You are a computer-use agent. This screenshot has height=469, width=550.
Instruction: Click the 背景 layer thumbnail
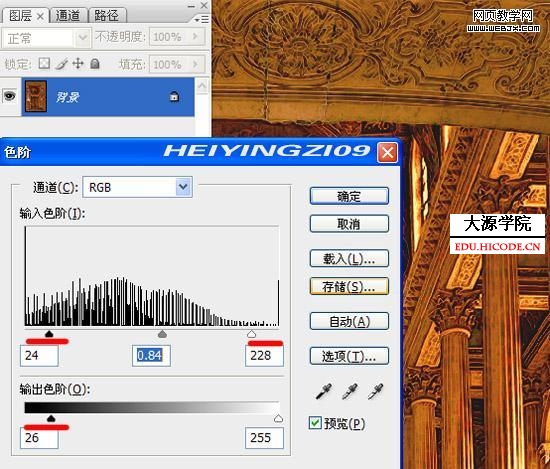pos(36,96)
